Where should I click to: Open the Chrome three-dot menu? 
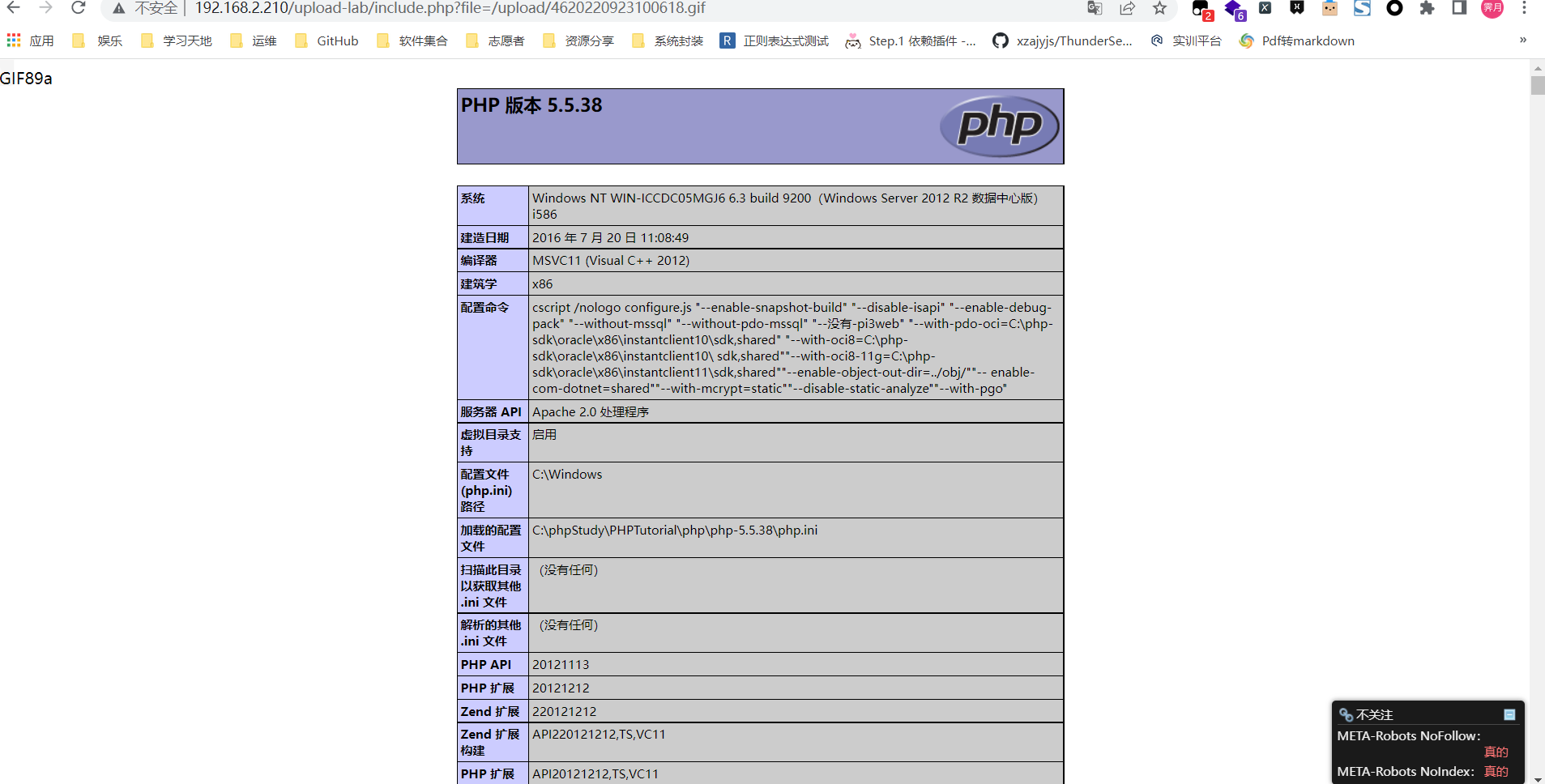(1524, 8)
